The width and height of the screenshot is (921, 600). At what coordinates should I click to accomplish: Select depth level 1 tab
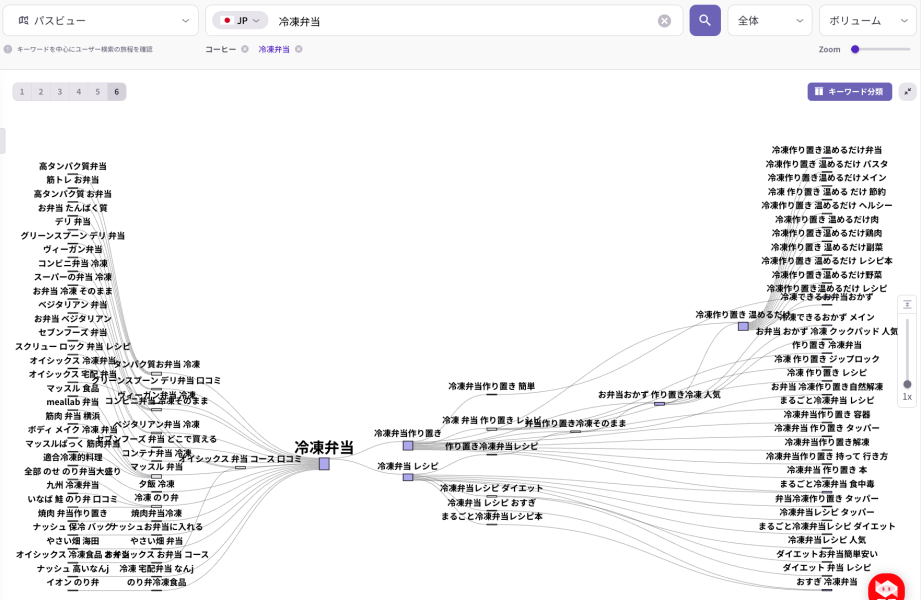point(22,92)
